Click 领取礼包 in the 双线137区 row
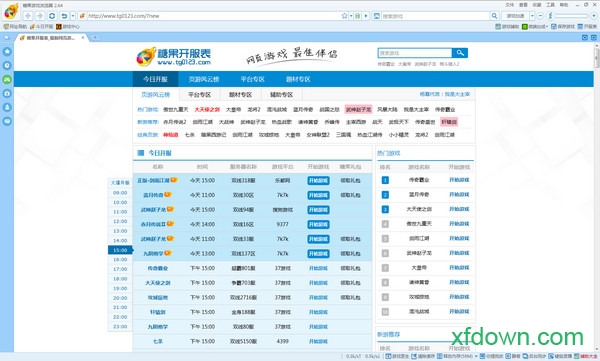 click(351, 253)
